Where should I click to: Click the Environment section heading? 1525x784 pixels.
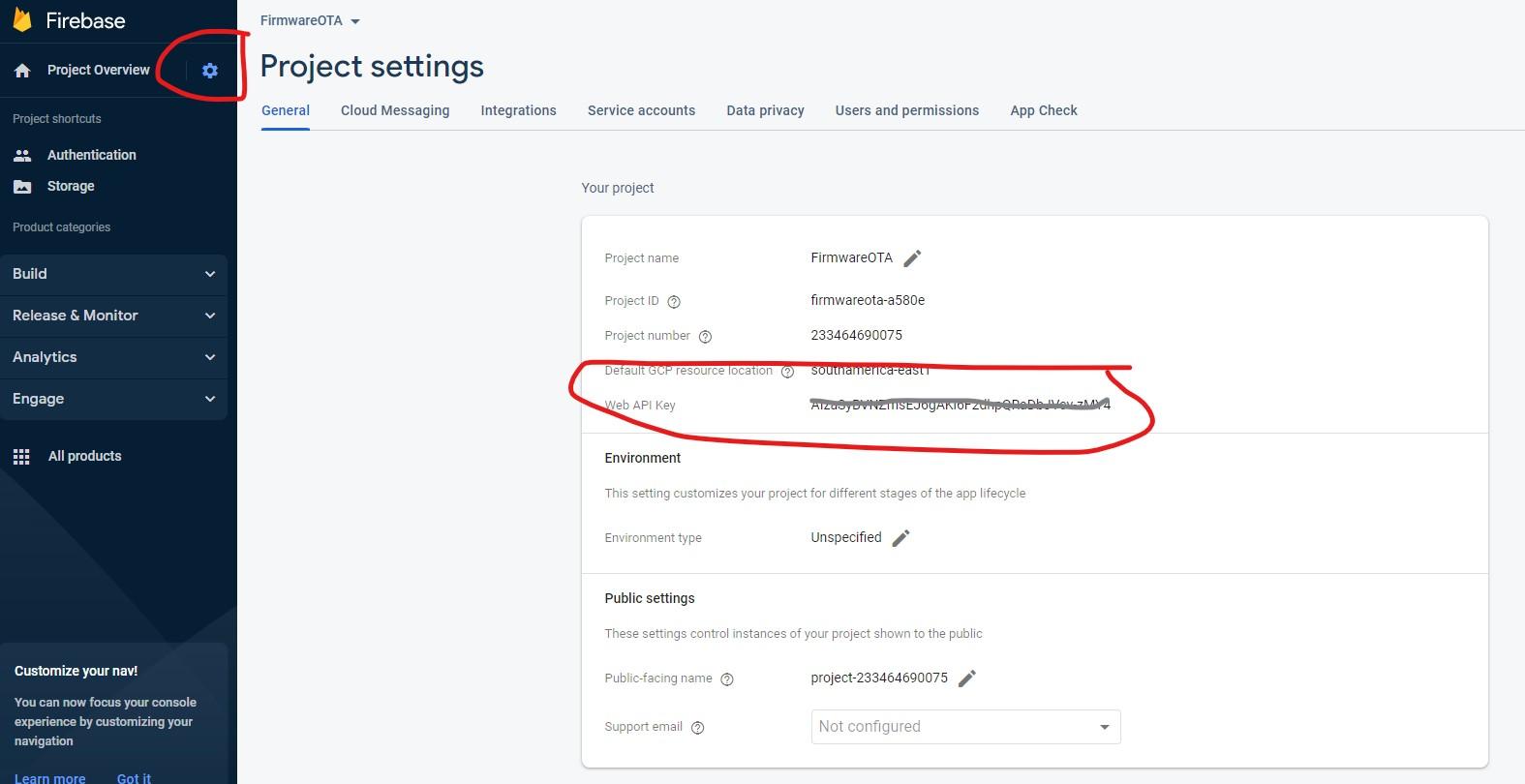point(642,458)
